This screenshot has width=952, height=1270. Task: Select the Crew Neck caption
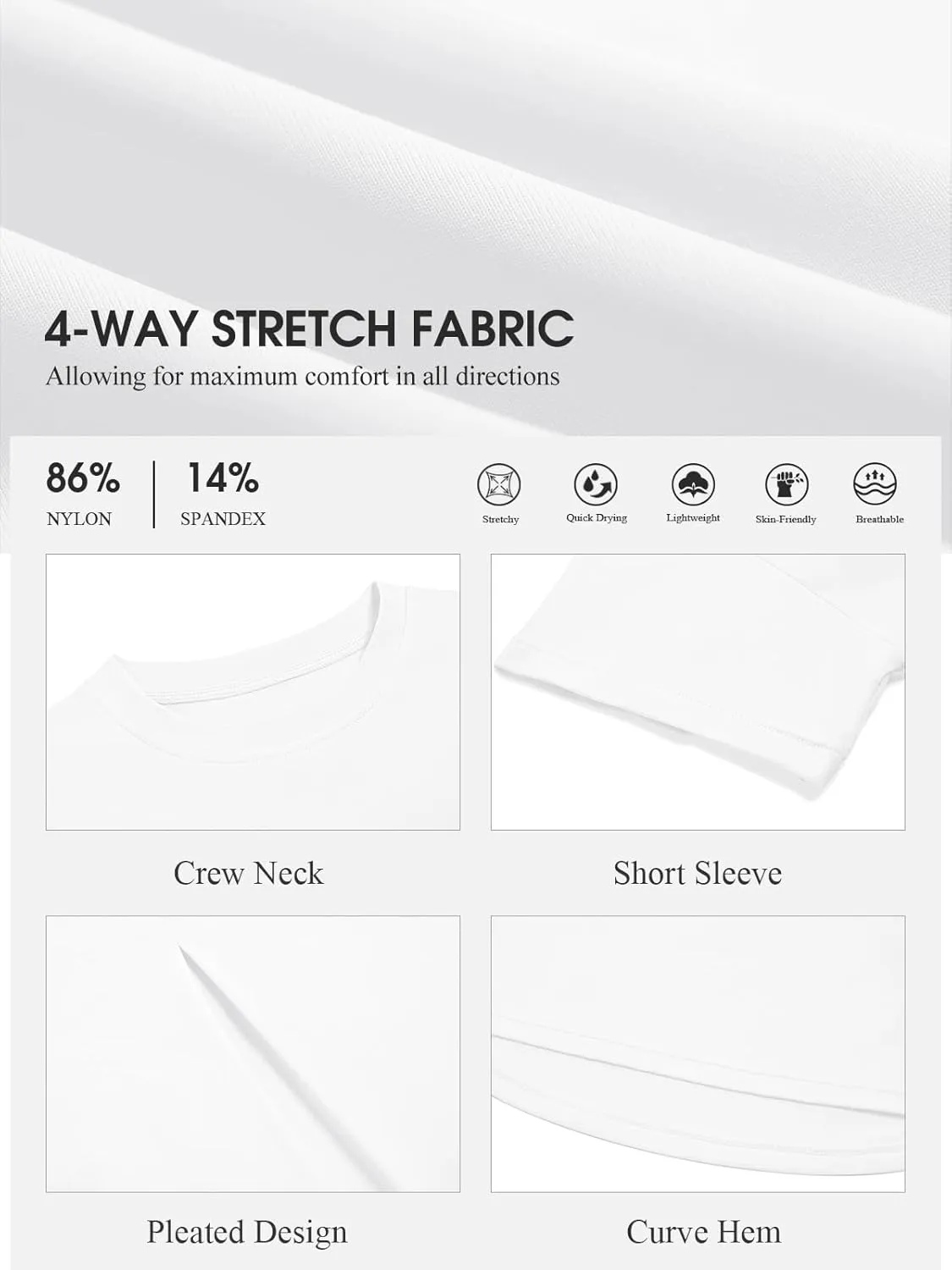click(x=249, y=873)
